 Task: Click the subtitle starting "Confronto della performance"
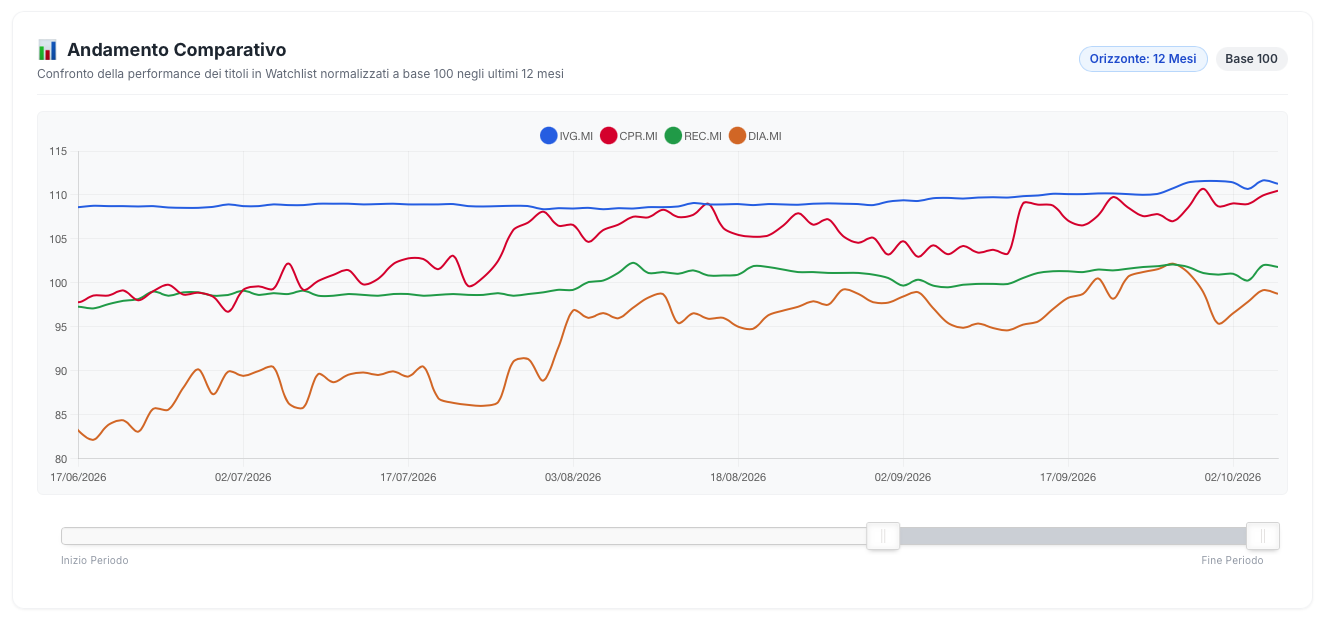pos(300,74)
